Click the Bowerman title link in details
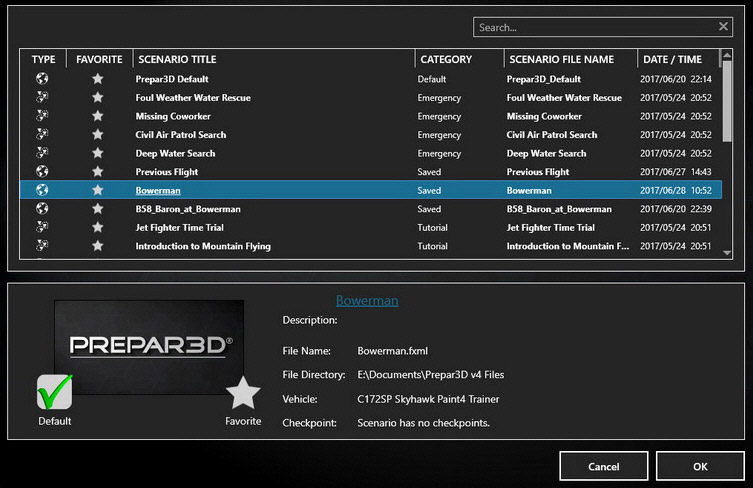Image resolution: width=753 pixels, height=488 pixels. click(x=366, y=300)
